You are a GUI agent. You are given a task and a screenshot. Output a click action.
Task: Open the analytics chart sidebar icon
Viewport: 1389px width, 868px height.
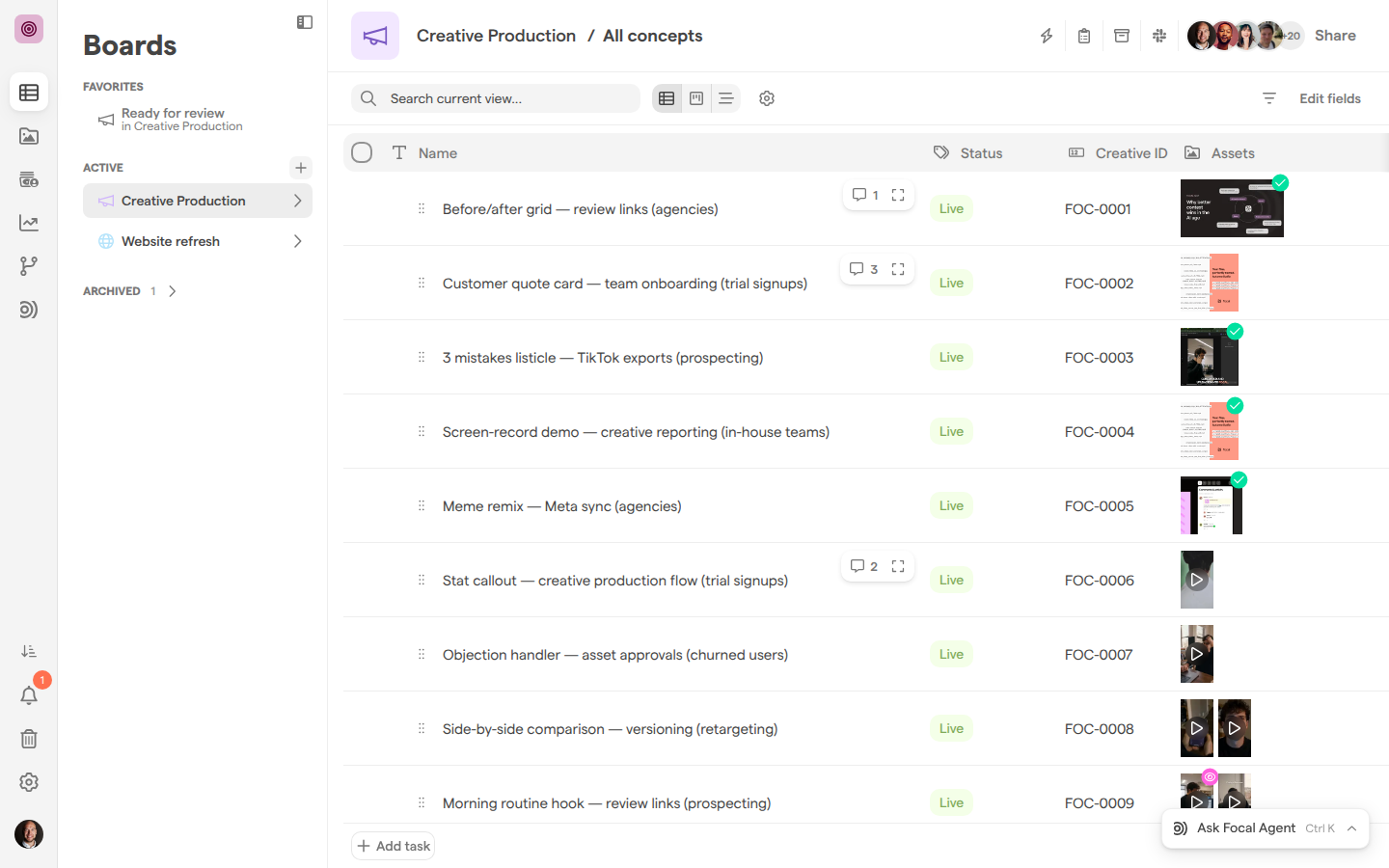tap(29, 223)
